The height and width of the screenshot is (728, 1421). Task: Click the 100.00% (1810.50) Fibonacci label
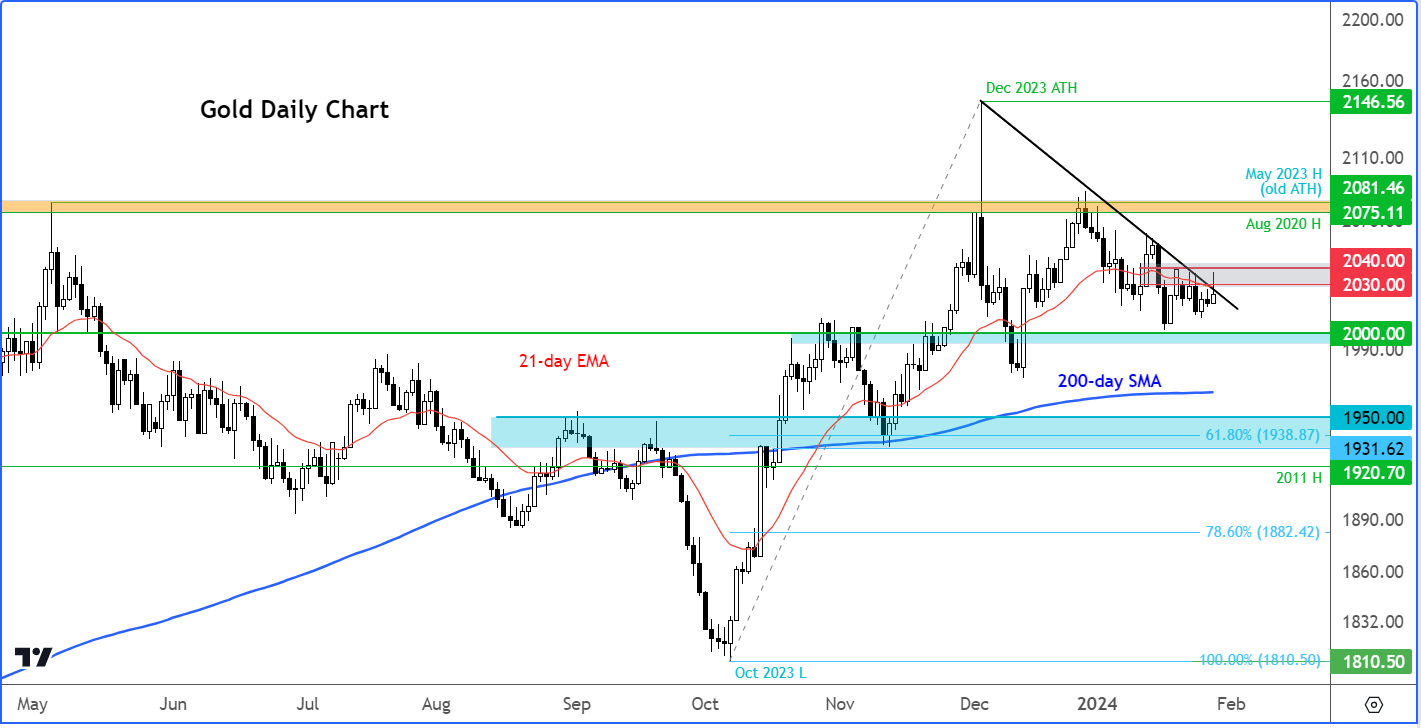pyautogui.click(x=1260, y=661)
